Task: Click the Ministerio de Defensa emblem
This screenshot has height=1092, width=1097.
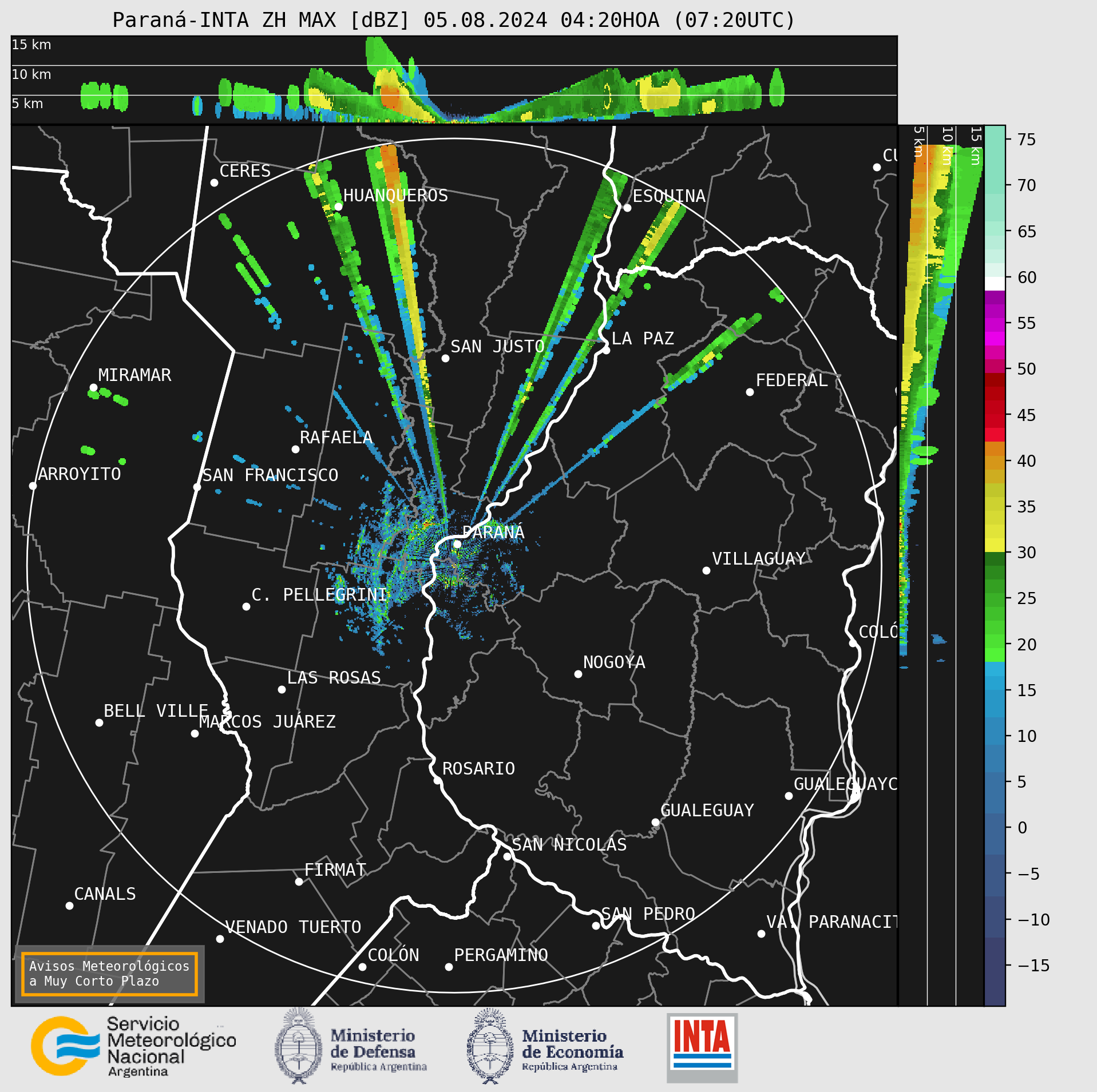Action: pyautogui.click(x=298, y=1046)
